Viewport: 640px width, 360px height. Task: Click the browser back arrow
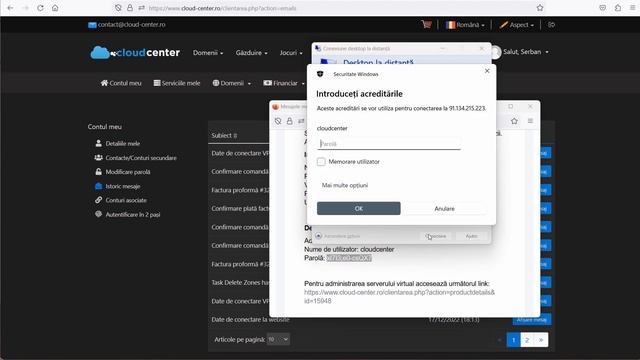[x=10, y=8]
